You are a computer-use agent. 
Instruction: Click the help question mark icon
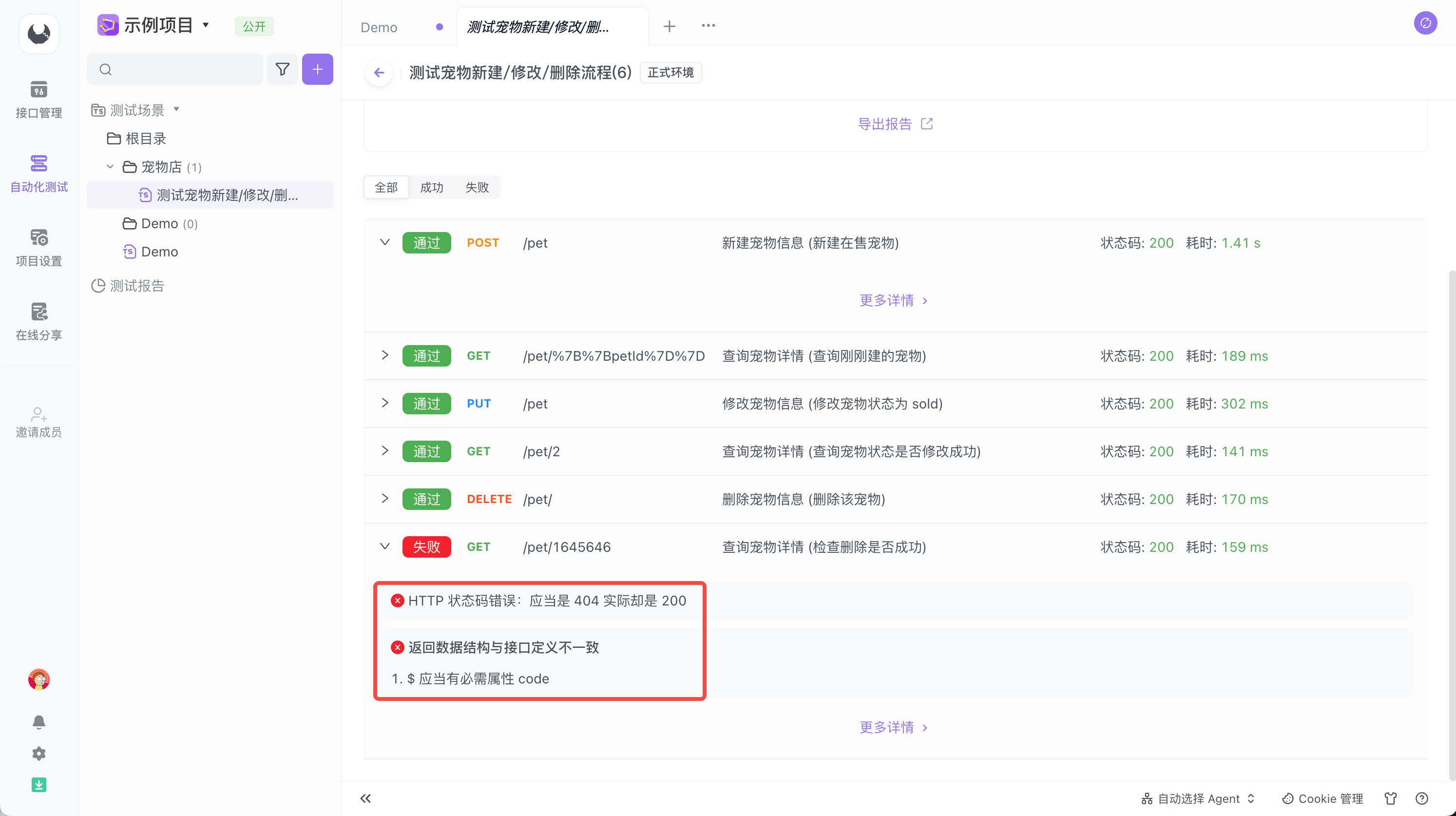[x=1421, y=798]
